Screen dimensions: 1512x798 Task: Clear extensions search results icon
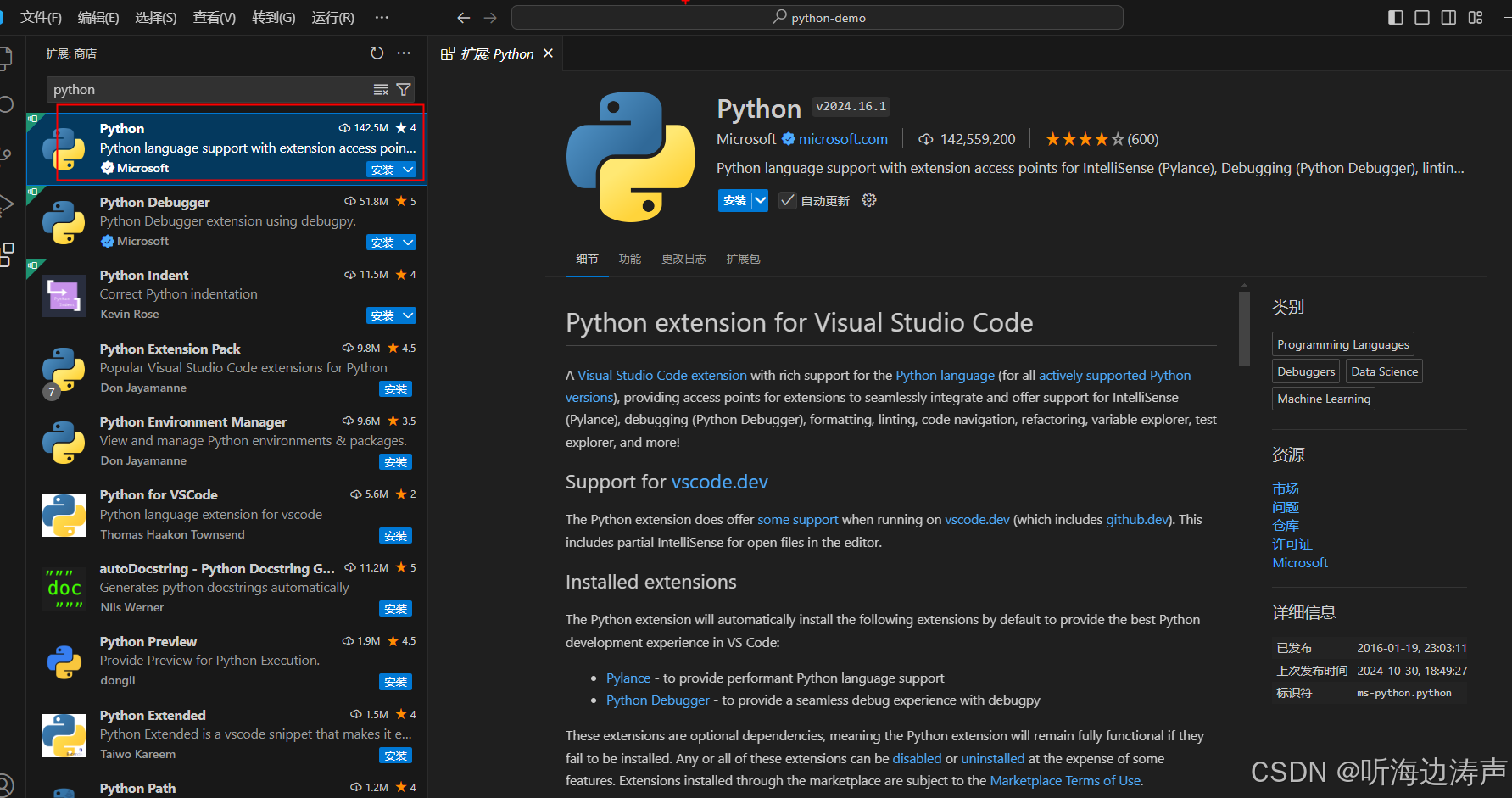(382, 90)
